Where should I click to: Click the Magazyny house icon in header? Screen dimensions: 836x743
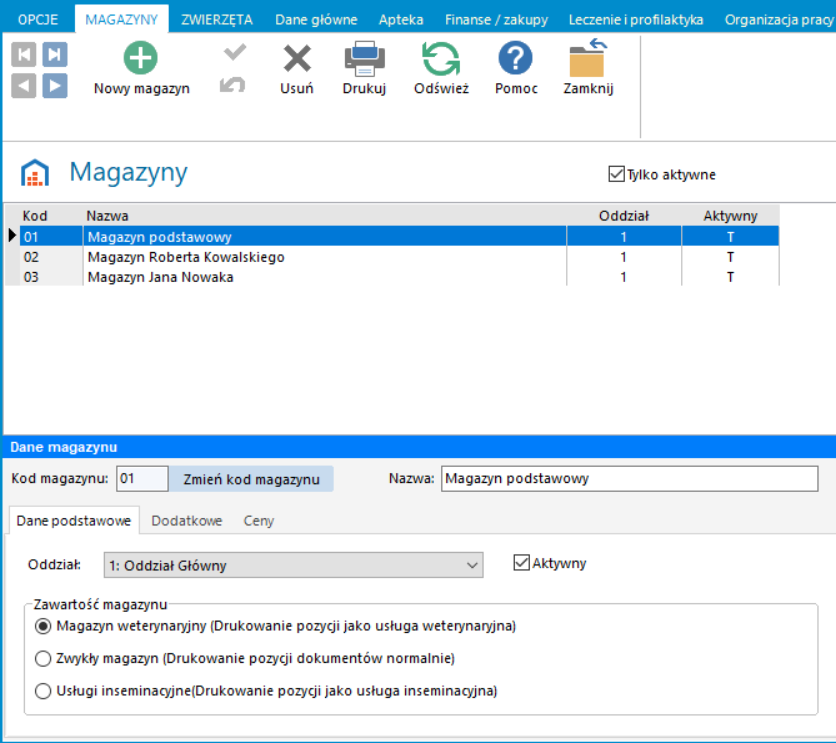pos(35,173)
